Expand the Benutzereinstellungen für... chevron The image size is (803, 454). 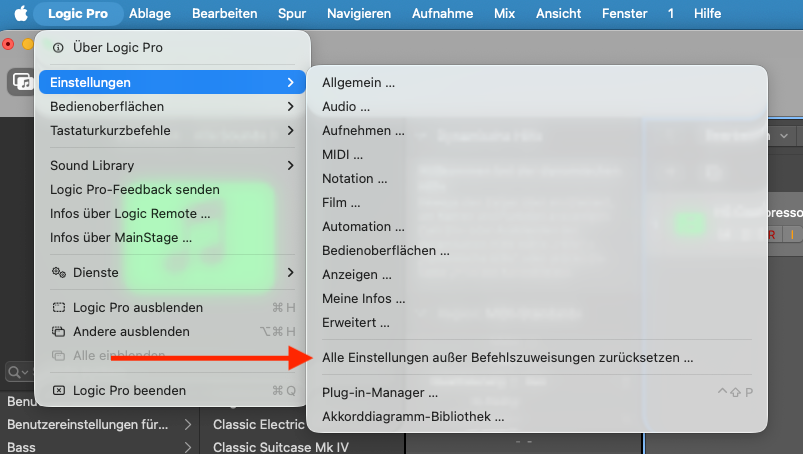[x=188, y=424]
